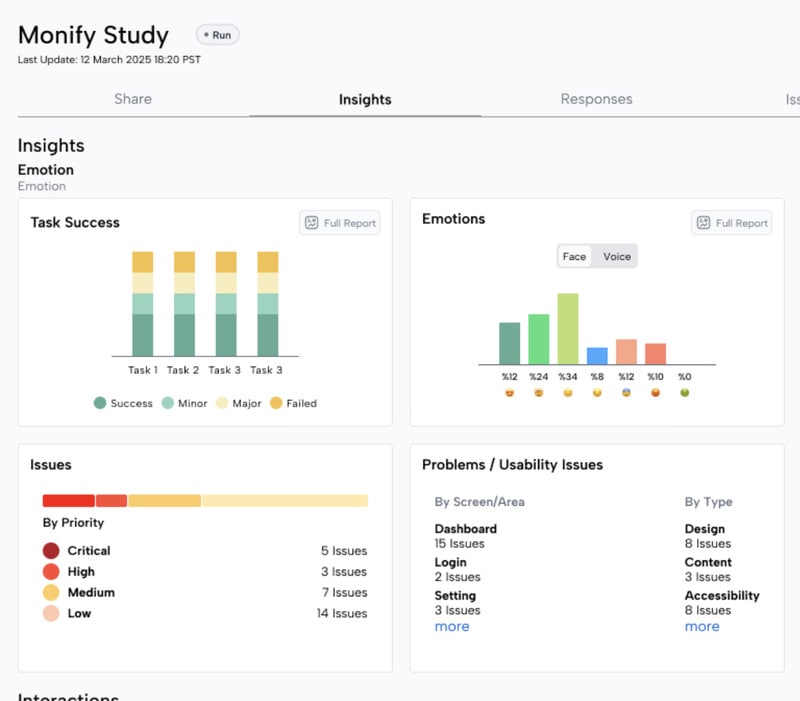Switch emotions view to Voice
The image size is (800, 701).
click(617, 257)
